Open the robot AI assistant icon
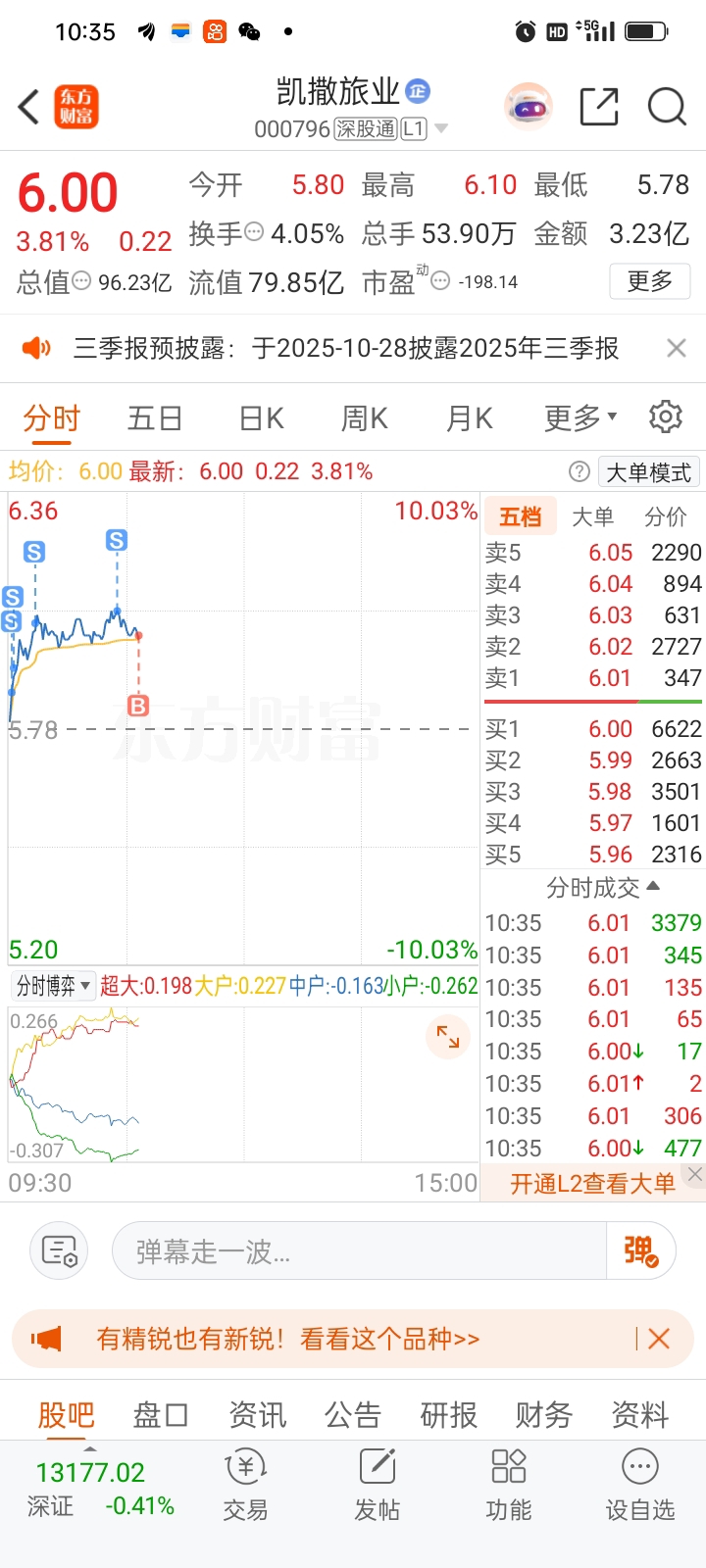 coord(529,107)
